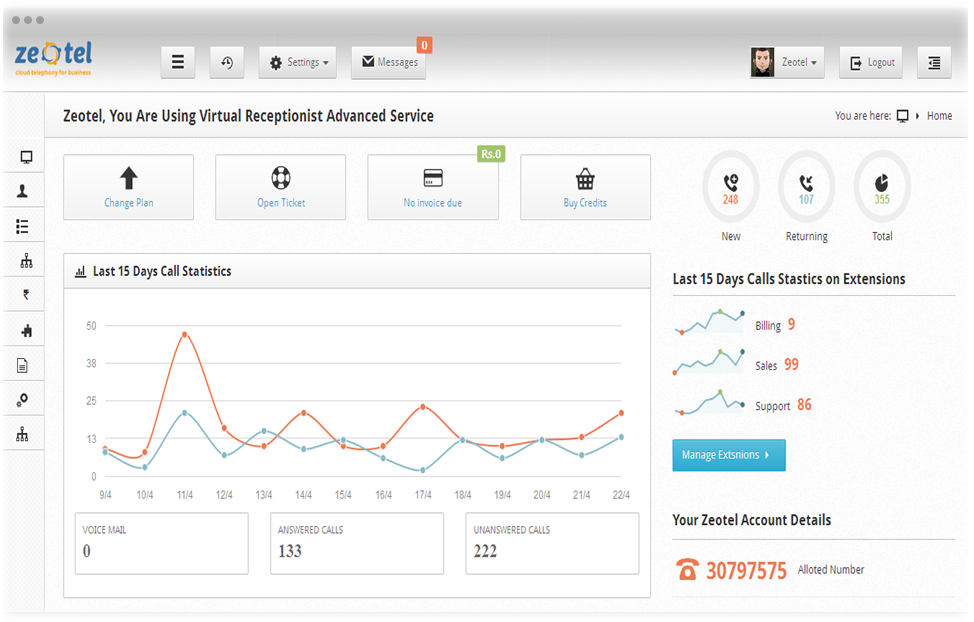Click the blue line's lowest point at 17/4
The height and width of the screenshot is (622, 974).
tap(423, 470)
